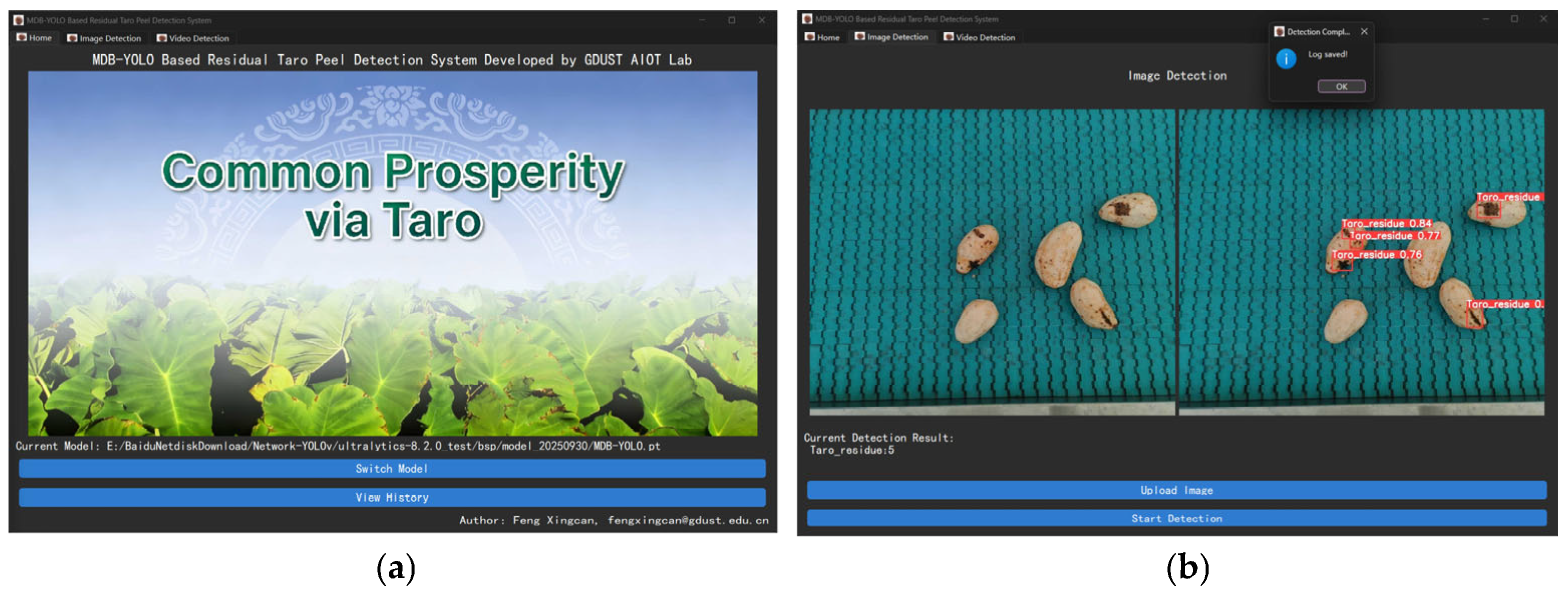Viewport: 1568px width, 594px height.
Task: Confirm Log saved dialog with OK
Action: 1341,86
